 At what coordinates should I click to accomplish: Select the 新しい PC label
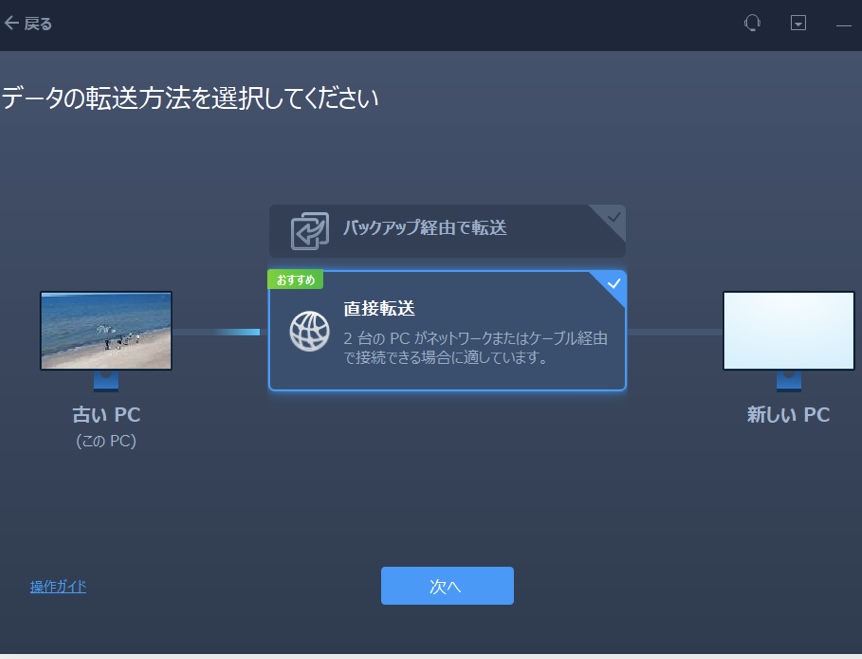(789, 414)
